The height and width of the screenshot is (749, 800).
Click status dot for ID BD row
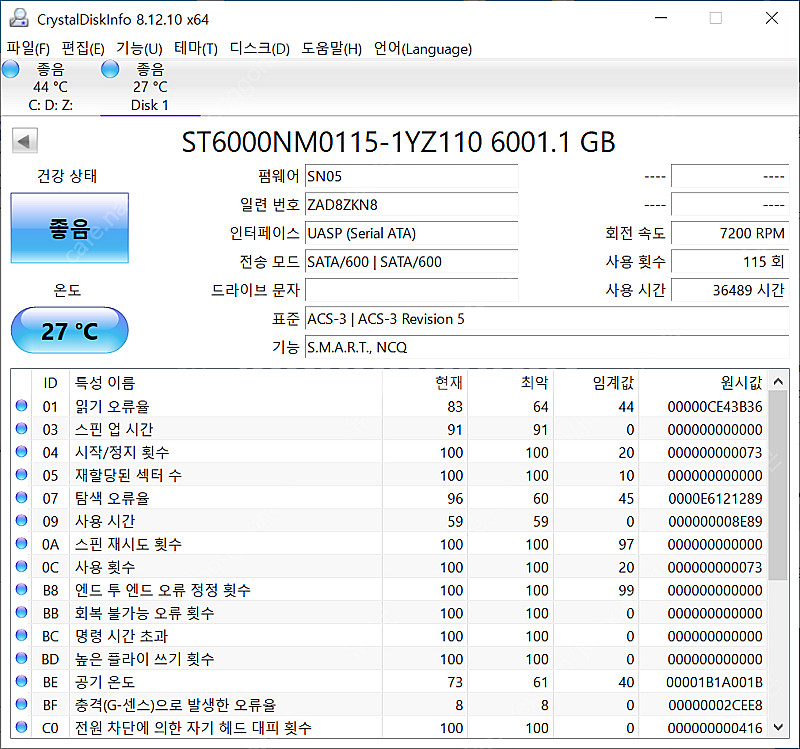pyautogui.click(x=21, y=658)
